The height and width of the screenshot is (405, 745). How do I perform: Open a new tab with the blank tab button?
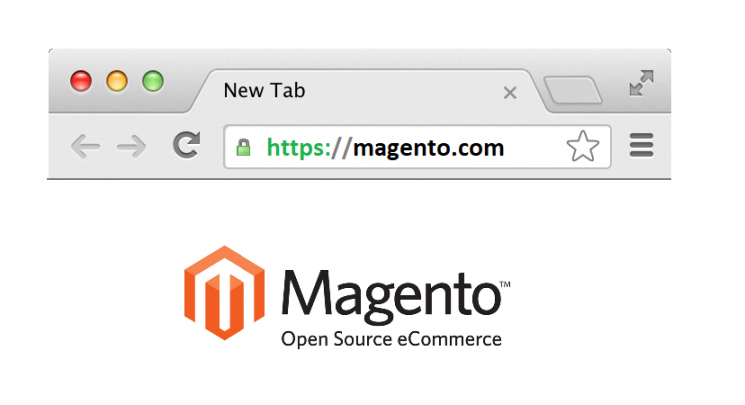pos(573,89)
